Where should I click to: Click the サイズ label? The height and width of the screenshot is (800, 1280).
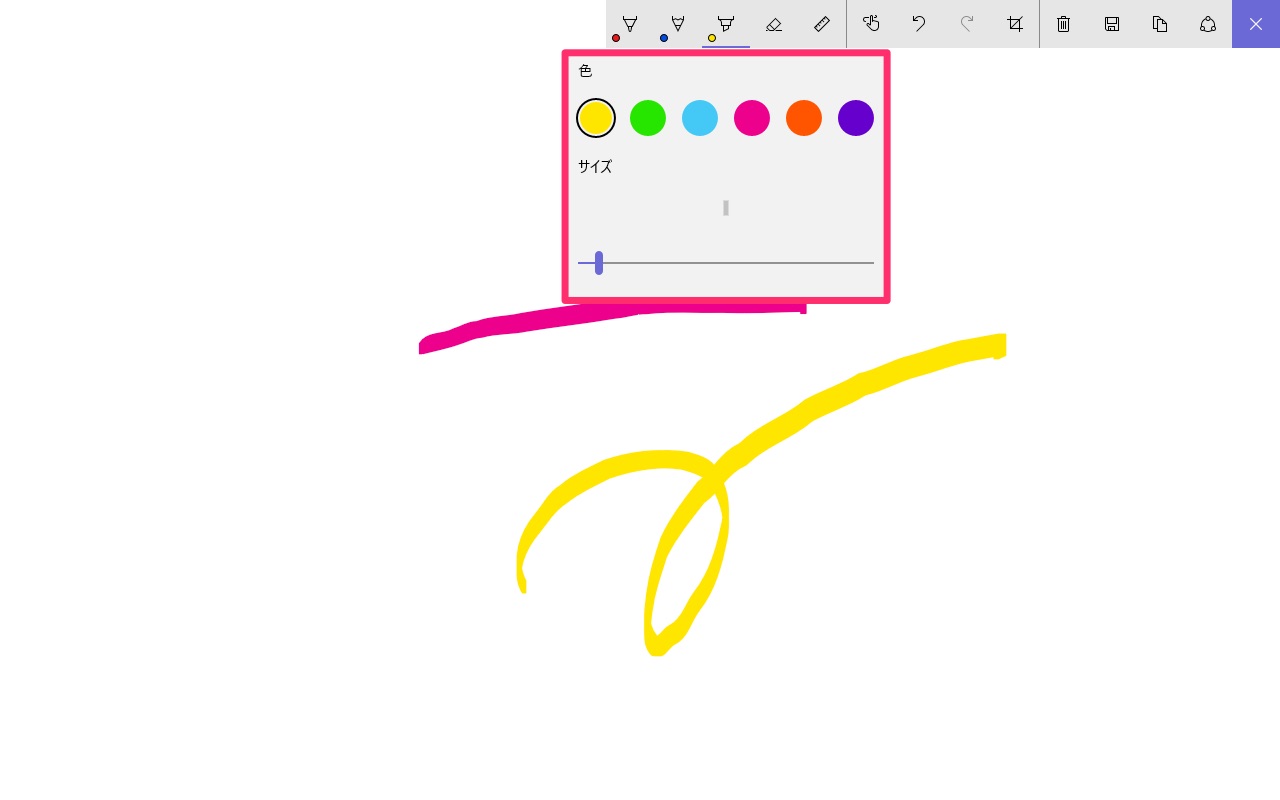point(595,167)
